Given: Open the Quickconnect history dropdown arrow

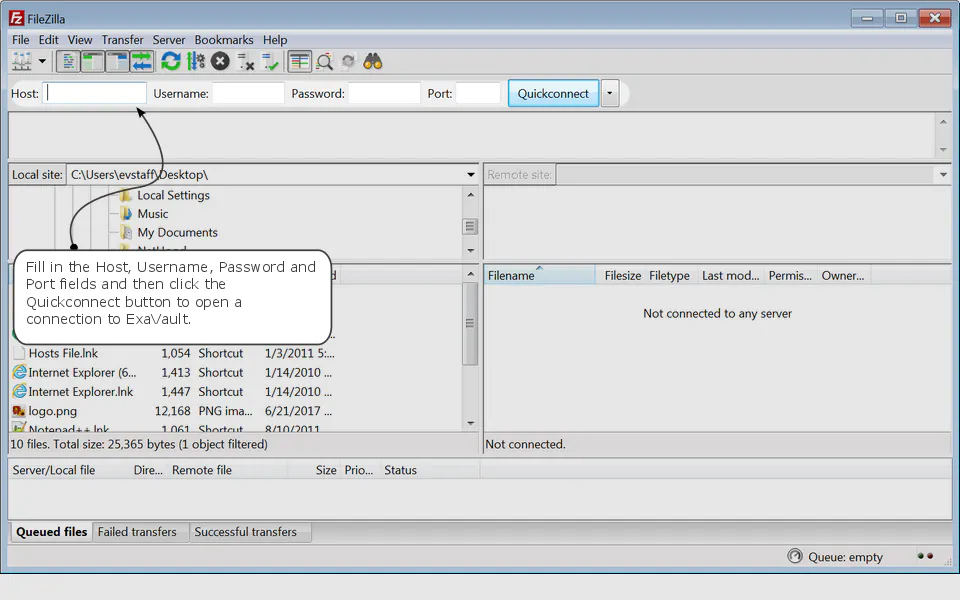Looking at the screenshot, I should tap(610, 93).
